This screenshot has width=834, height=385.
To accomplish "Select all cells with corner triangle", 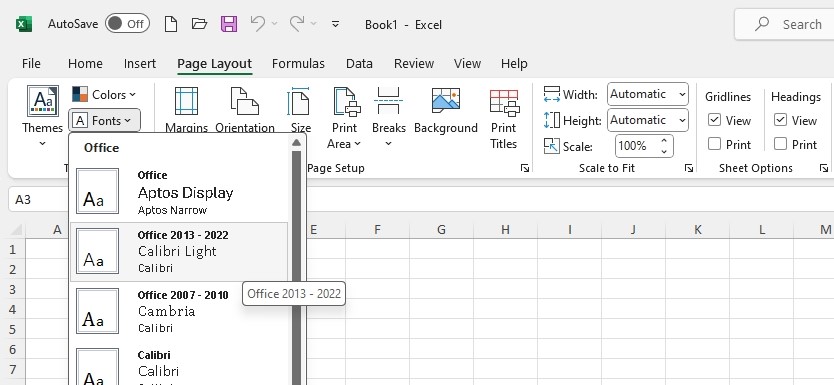I will click(16, 230).
